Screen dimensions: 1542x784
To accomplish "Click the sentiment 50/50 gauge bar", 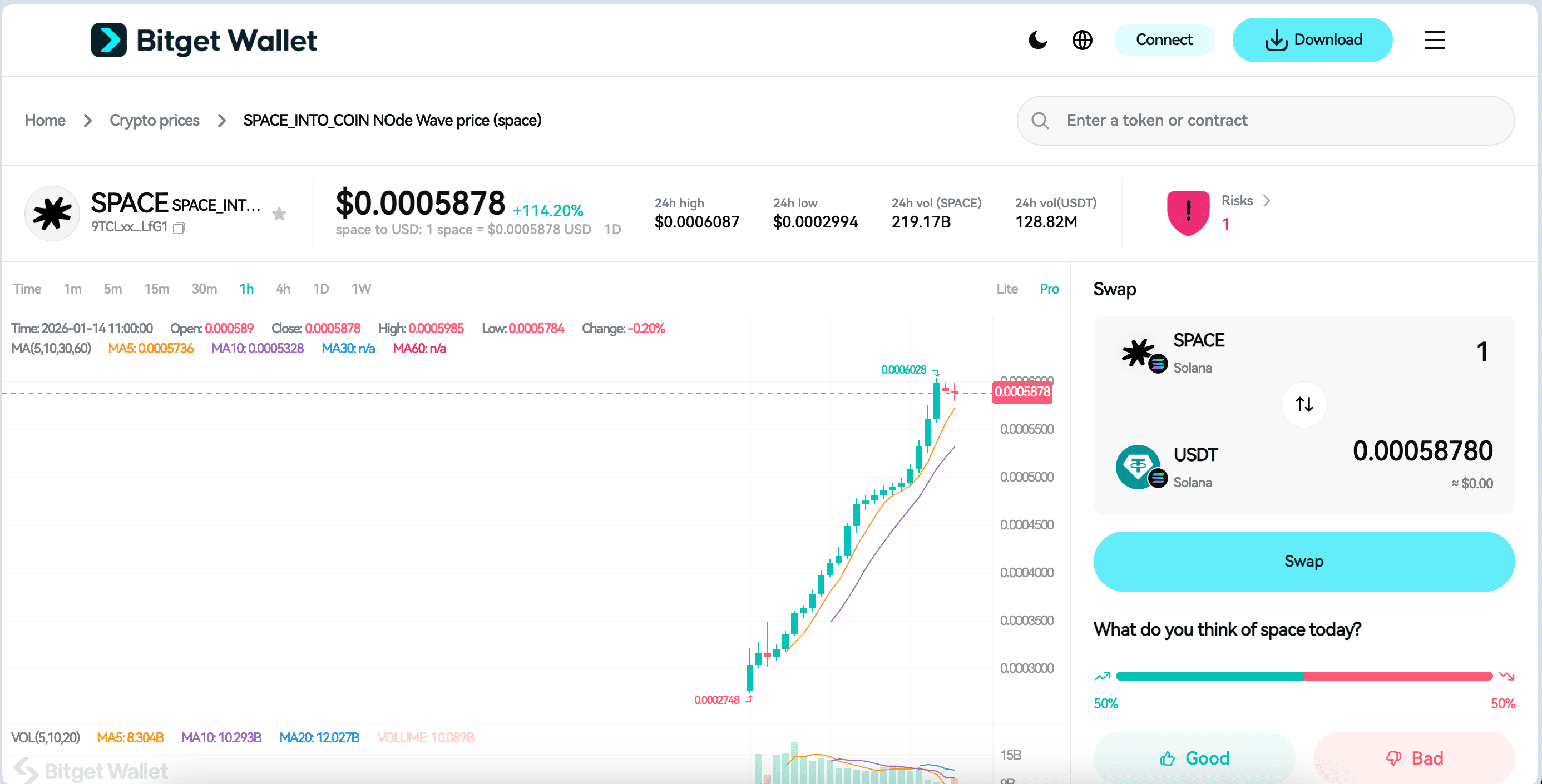I will [1304, 676].
